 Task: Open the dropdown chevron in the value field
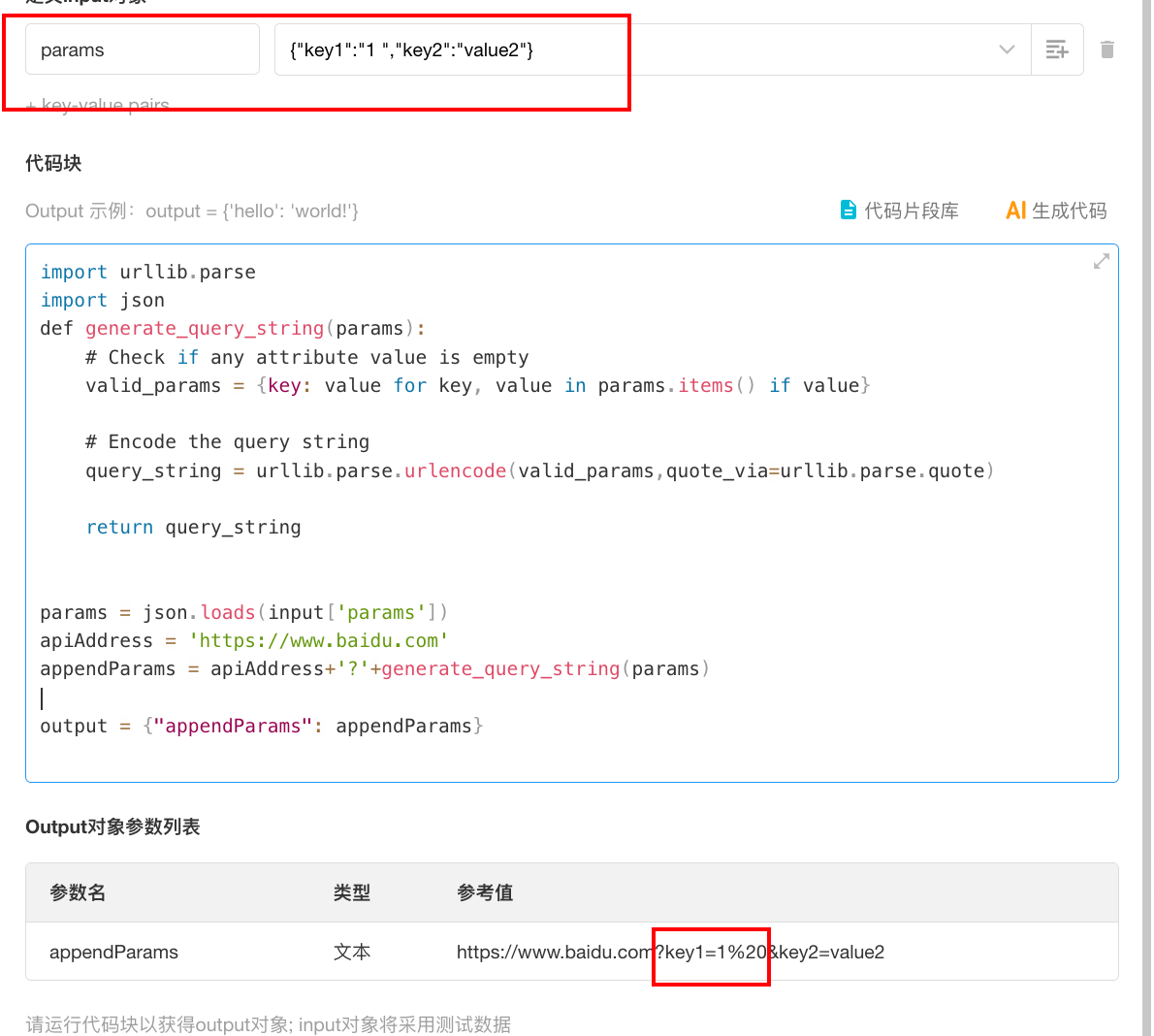coord(1007,49)
